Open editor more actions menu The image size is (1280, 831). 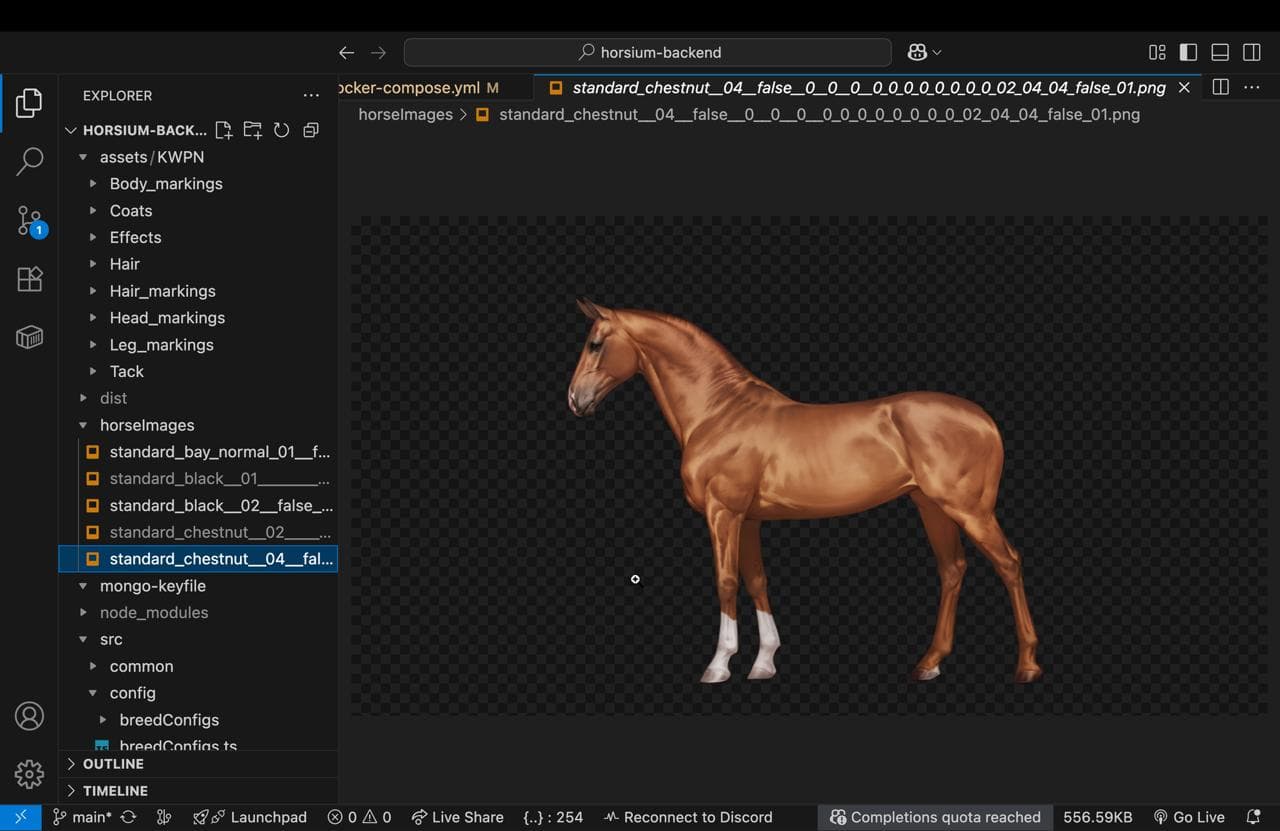(1252, 87)
